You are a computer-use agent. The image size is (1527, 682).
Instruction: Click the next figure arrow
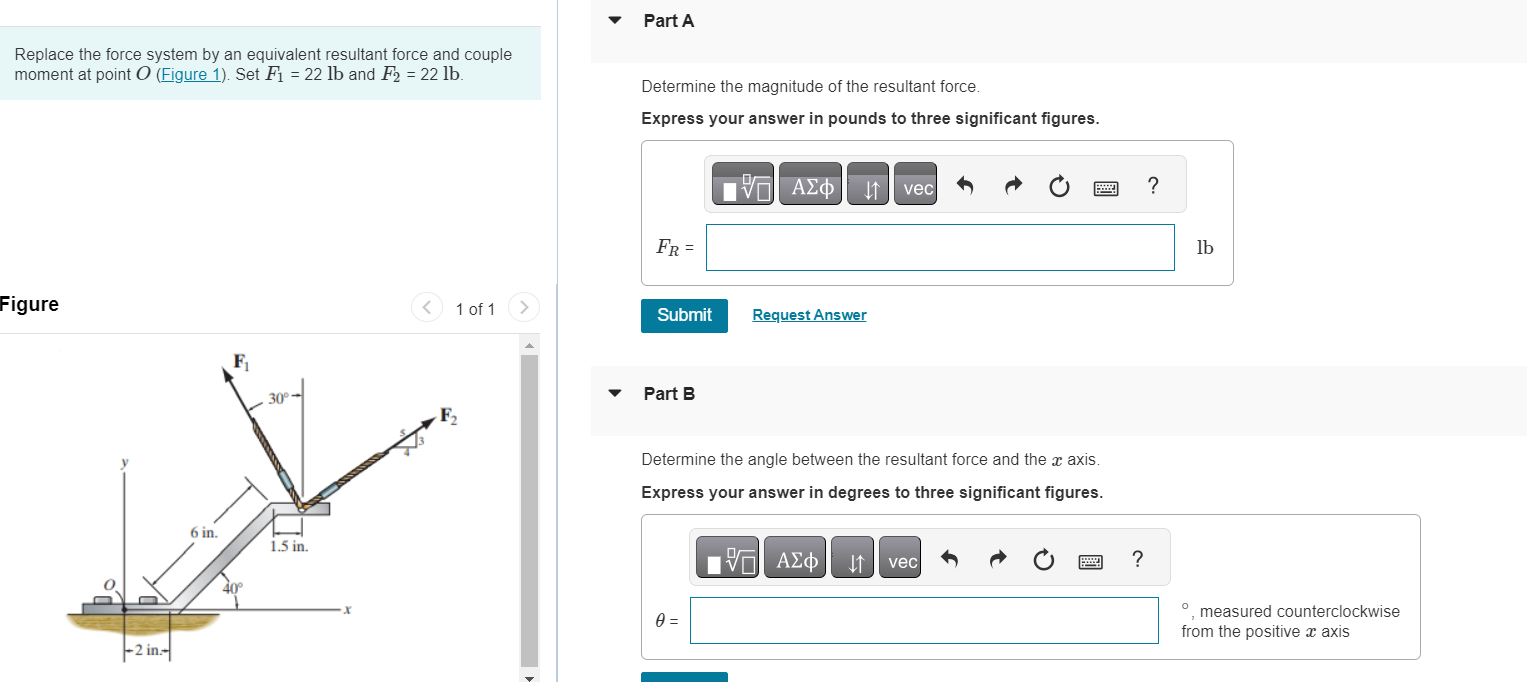click(523, 307)
